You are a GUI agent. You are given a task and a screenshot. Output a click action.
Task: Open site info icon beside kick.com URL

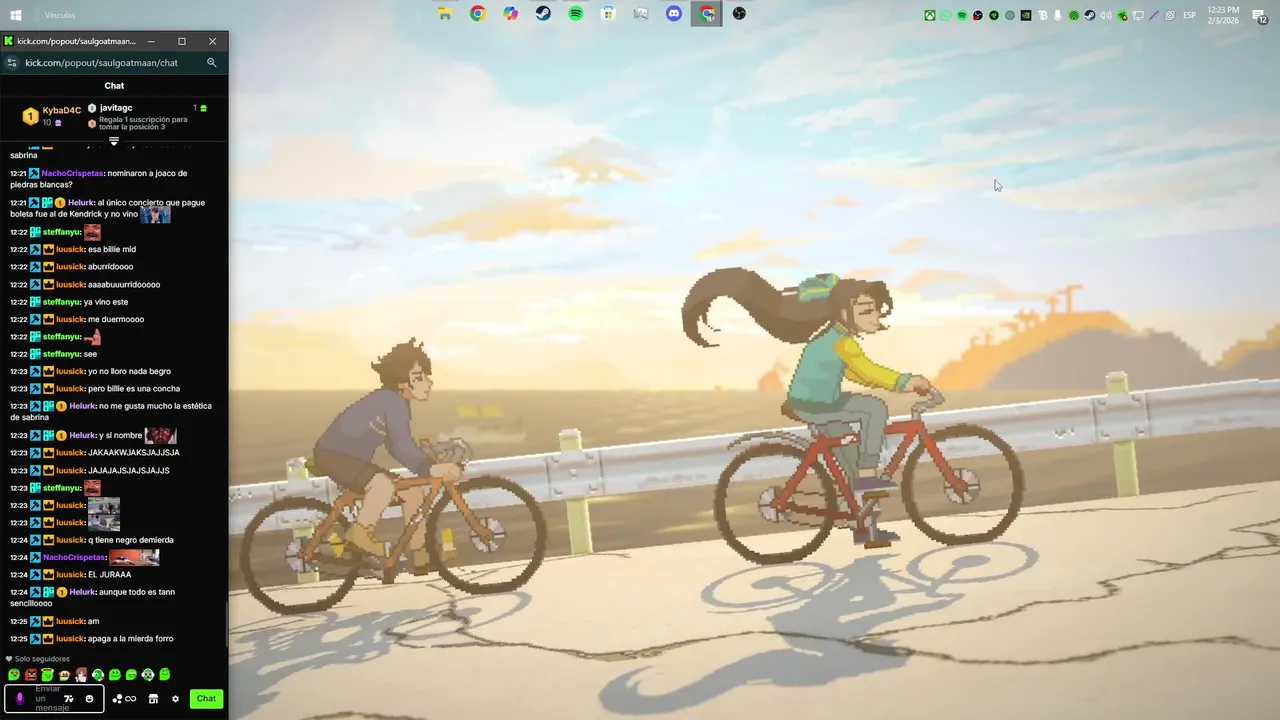tap(12, 63)
